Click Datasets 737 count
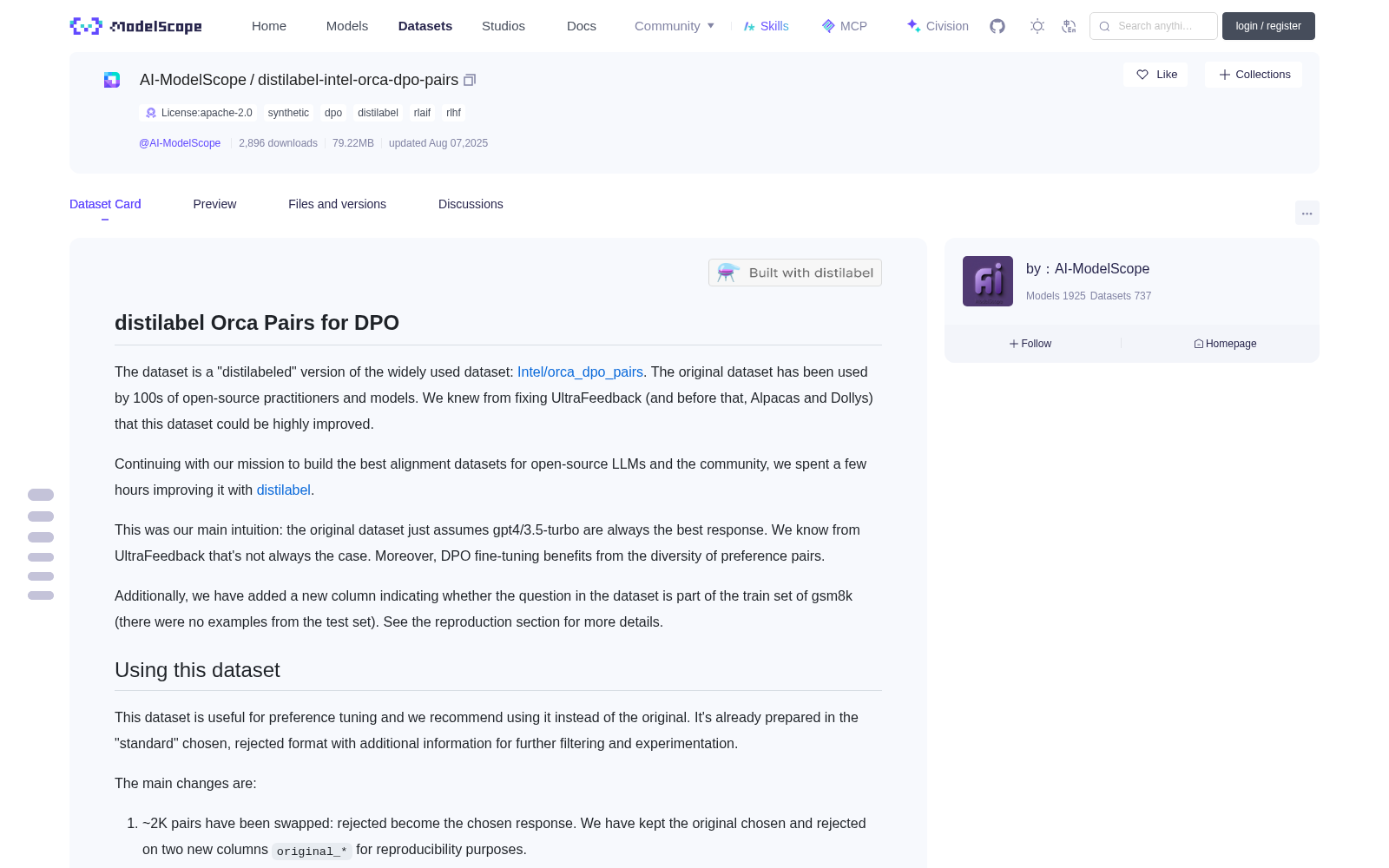 click(1121, 296)
